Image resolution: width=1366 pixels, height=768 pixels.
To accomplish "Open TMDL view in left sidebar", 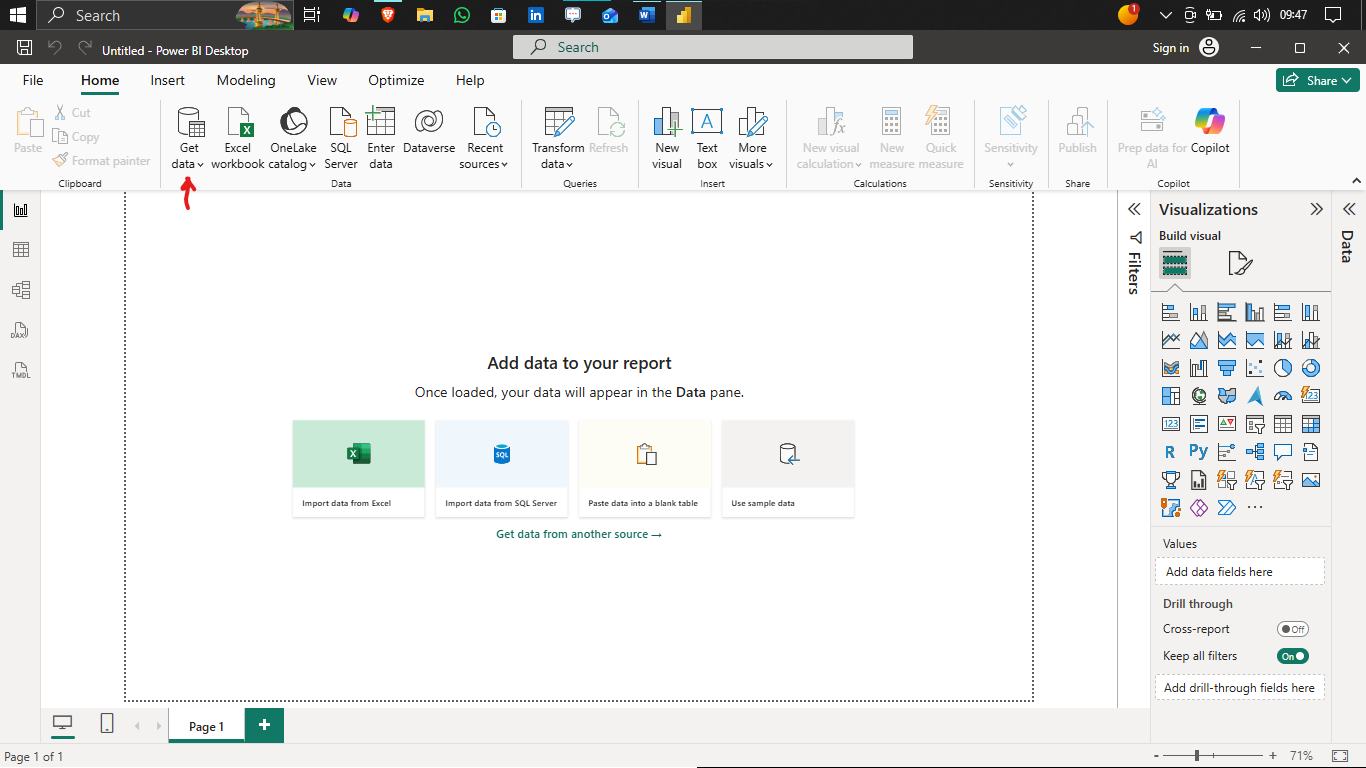I will tap(20, 370).
